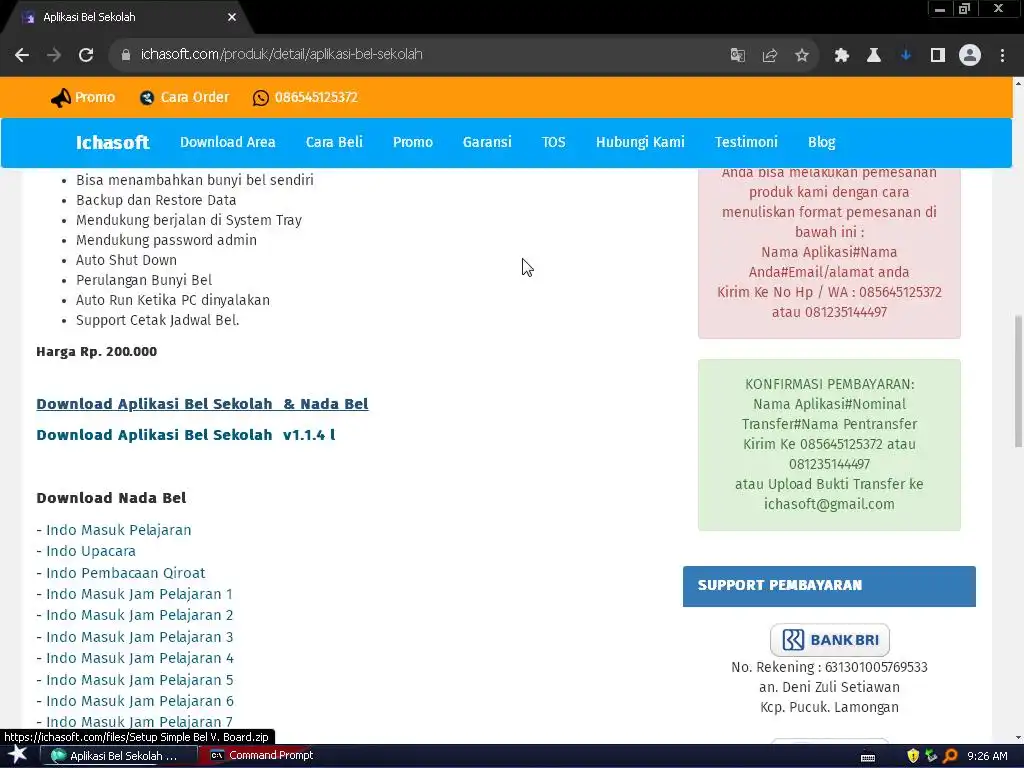Image resolution: width=1024 pixels, height=768 pixels.
Task: Click the taskbar start star icon
Action: (x=18, y=755)
